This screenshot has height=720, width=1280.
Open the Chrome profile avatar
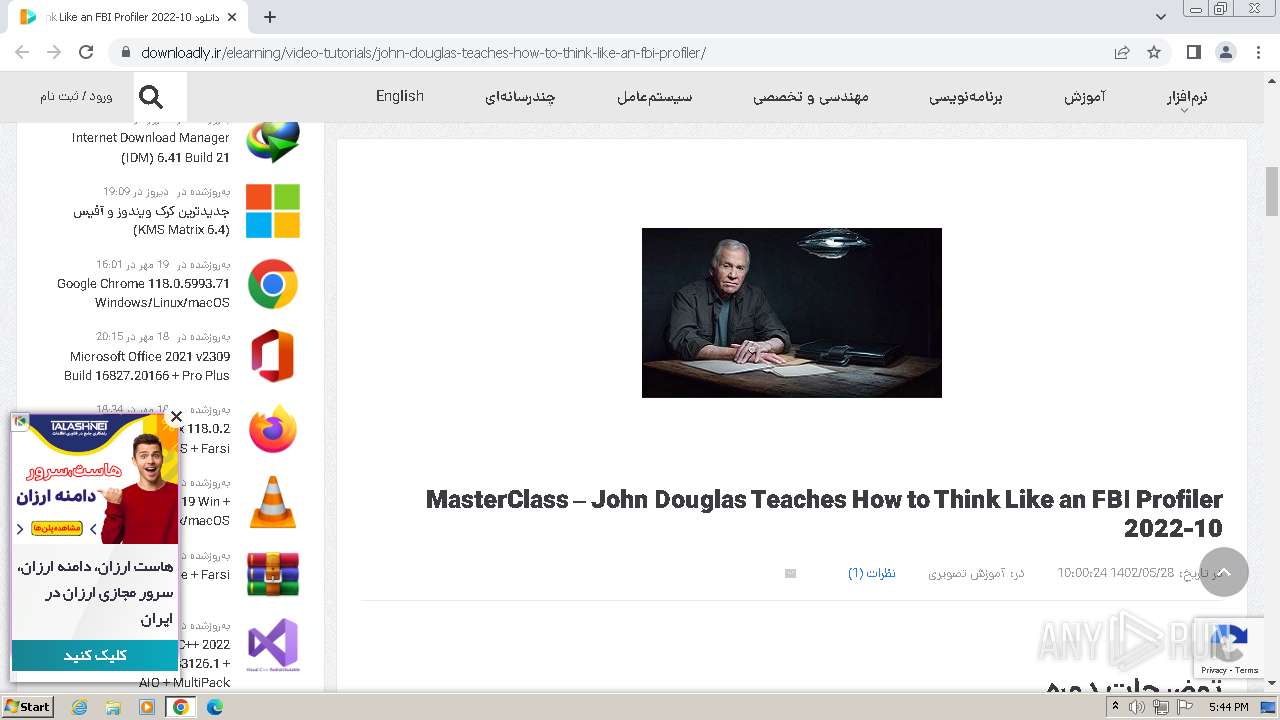[1226, 52]
